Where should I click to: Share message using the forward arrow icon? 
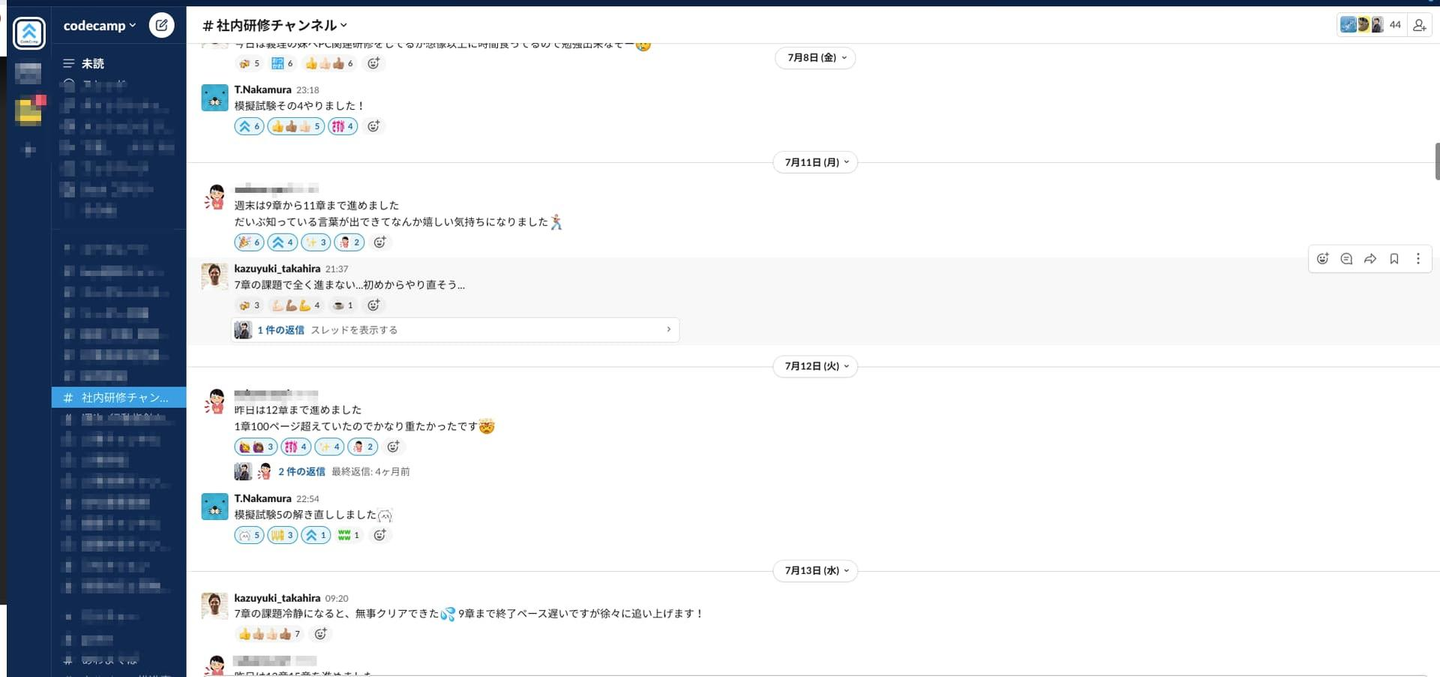(1370, 259)
